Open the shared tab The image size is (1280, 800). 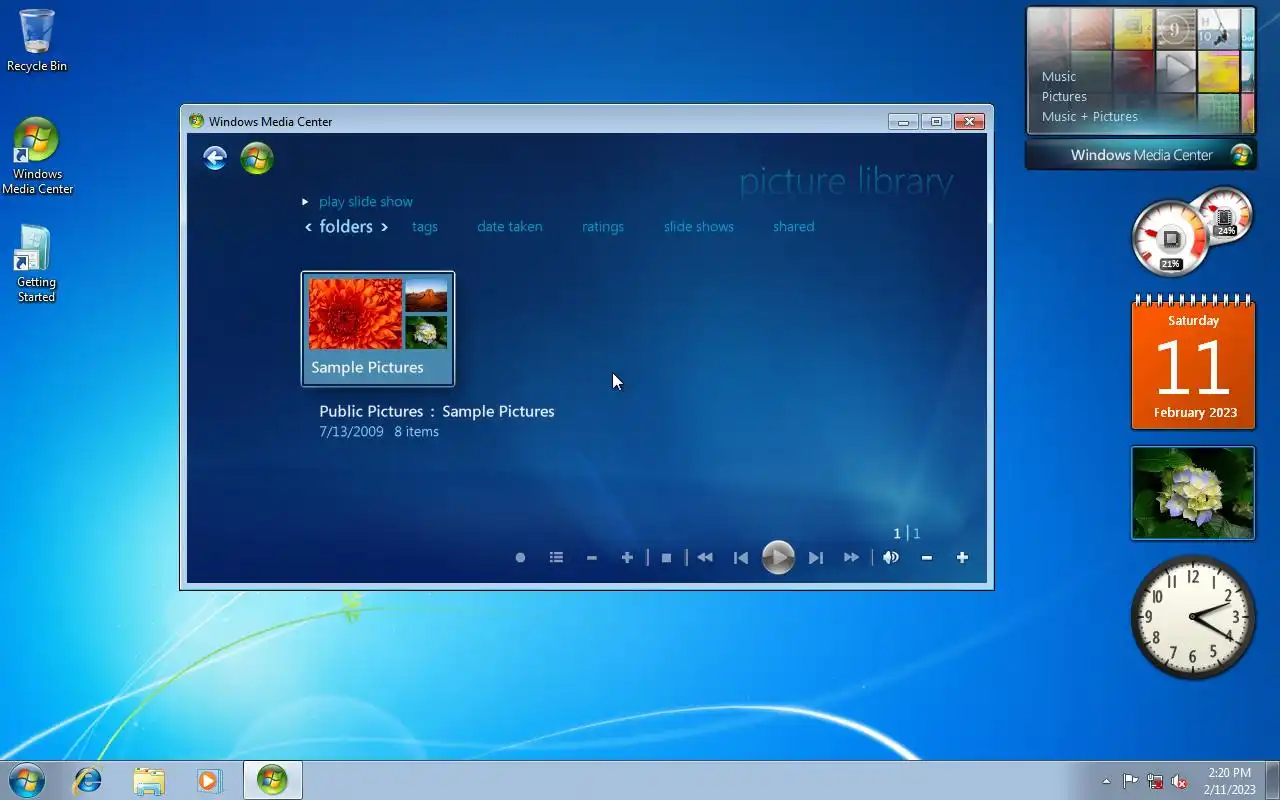point(794,227)
